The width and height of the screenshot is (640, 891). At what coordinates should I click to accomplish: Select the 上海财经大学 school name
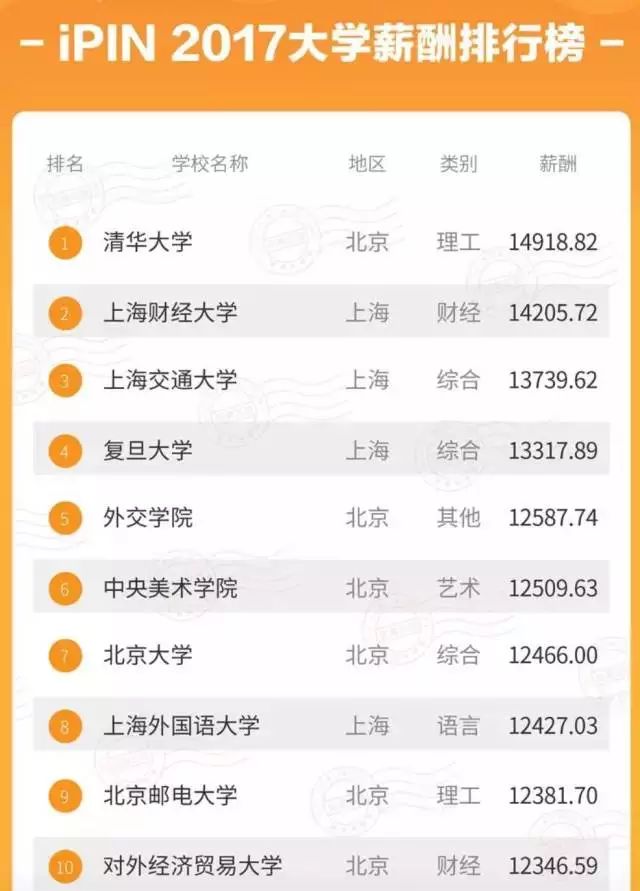[x=170, y=313]
